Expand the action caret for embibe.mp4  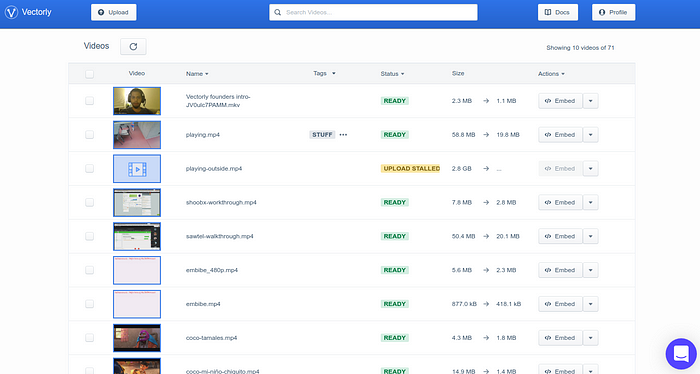590,304
